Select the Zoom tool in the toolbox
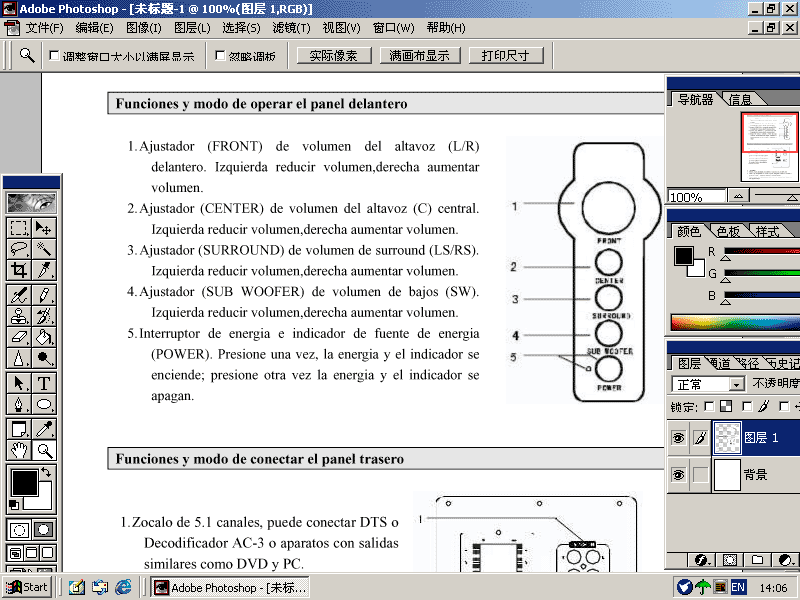Viewport: 800px width, 600px height. pos(44,450)
